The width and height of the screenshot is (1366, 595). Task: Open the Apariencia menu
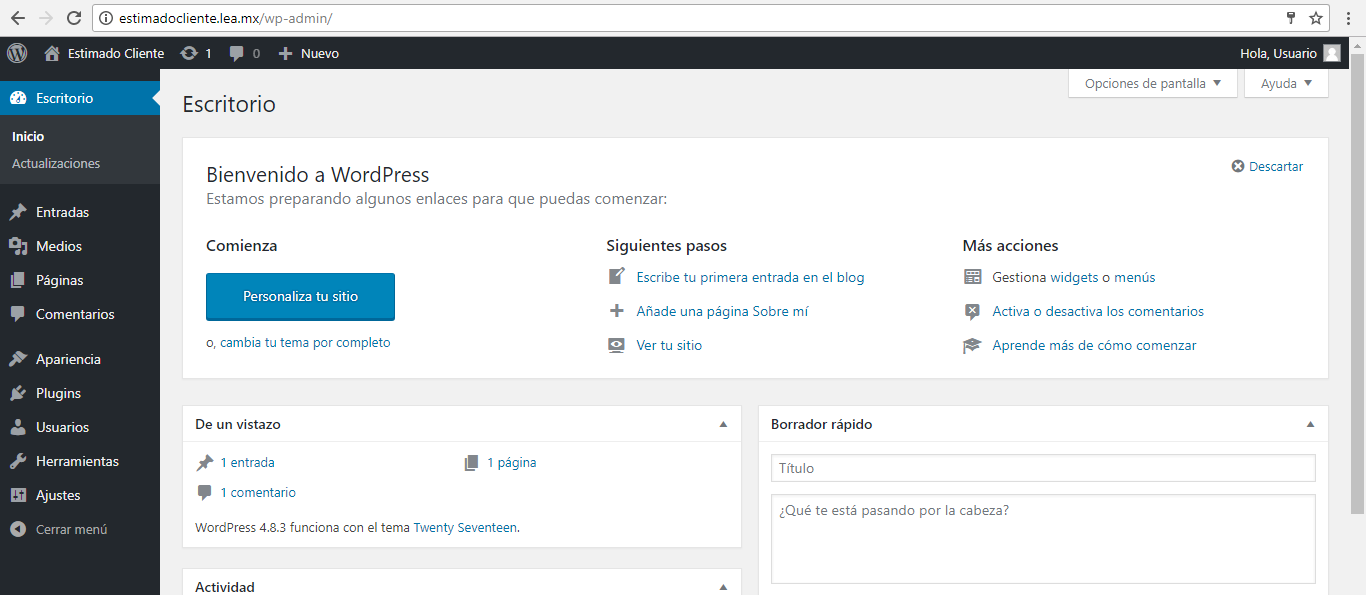coord(80,359)
